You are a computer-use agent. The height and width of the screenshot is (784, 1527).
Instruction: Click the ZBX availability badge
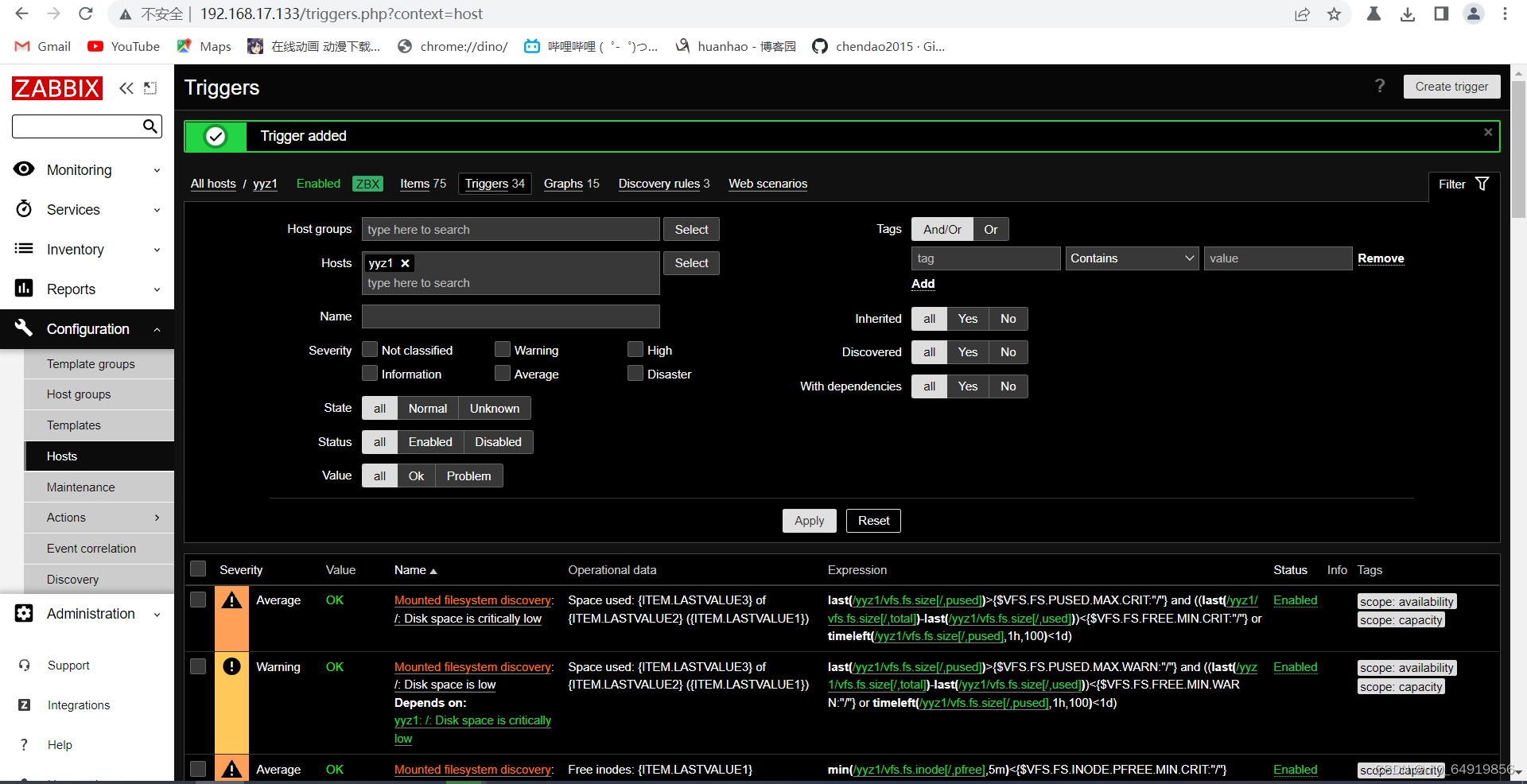367,184
